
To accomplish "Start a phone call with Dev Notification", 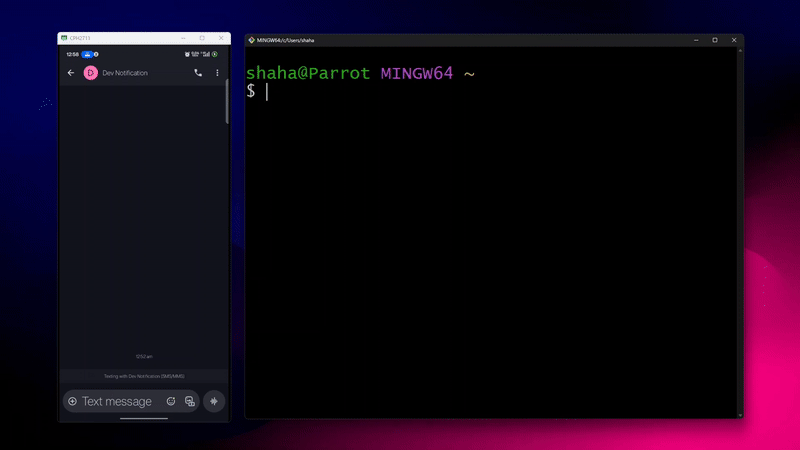I will coord(197,73).
